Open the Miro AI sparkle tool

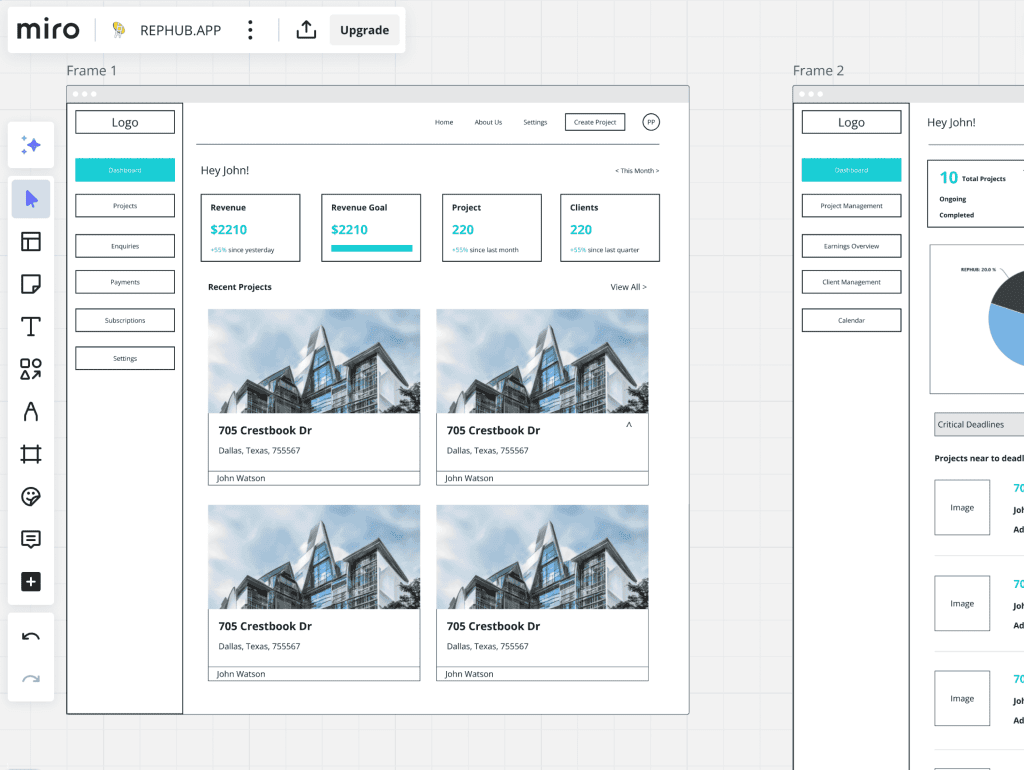click(x=31, y=146)
